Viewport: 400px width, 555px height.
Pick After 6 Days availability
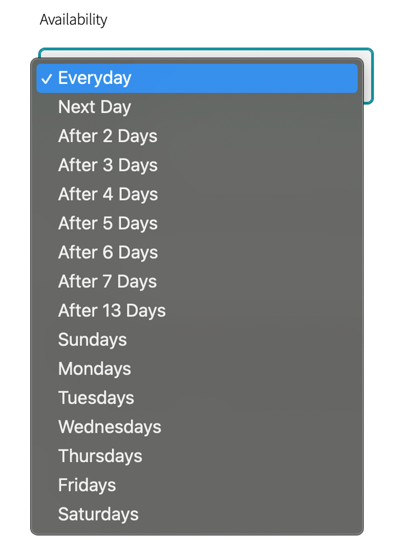point(197,252)
